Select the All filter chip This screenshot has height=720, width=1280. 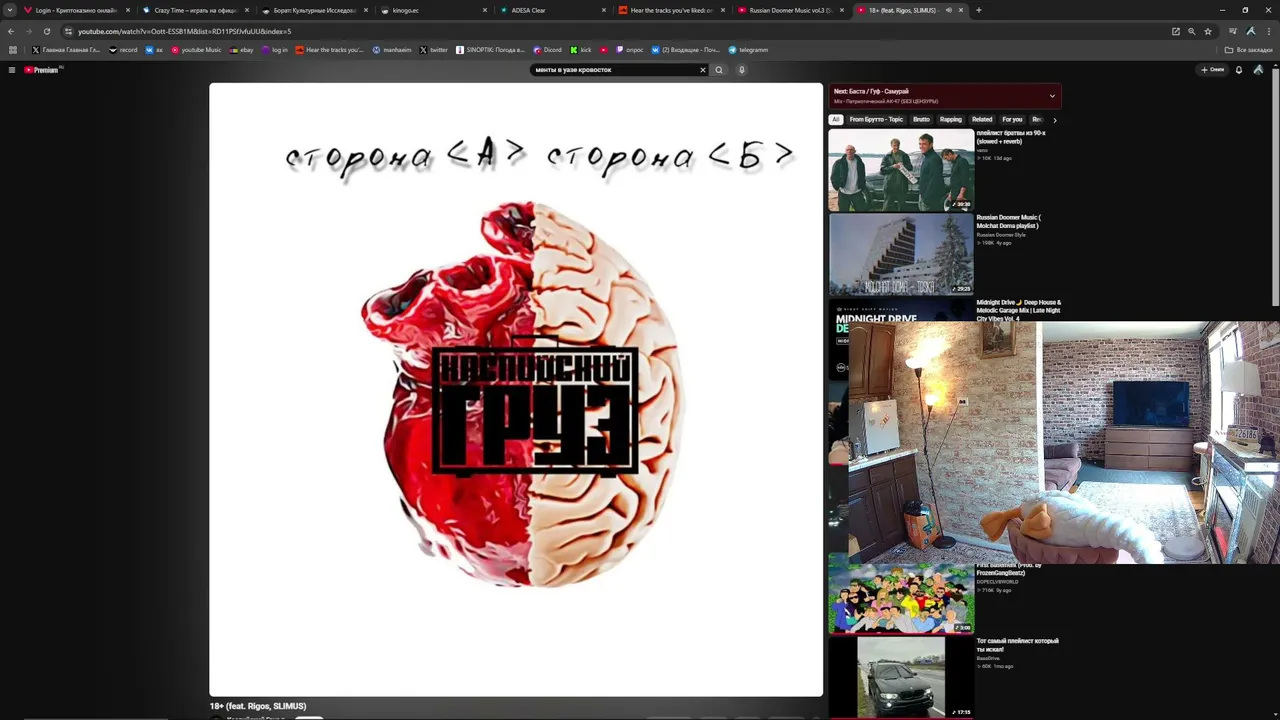tap(836, 120)
